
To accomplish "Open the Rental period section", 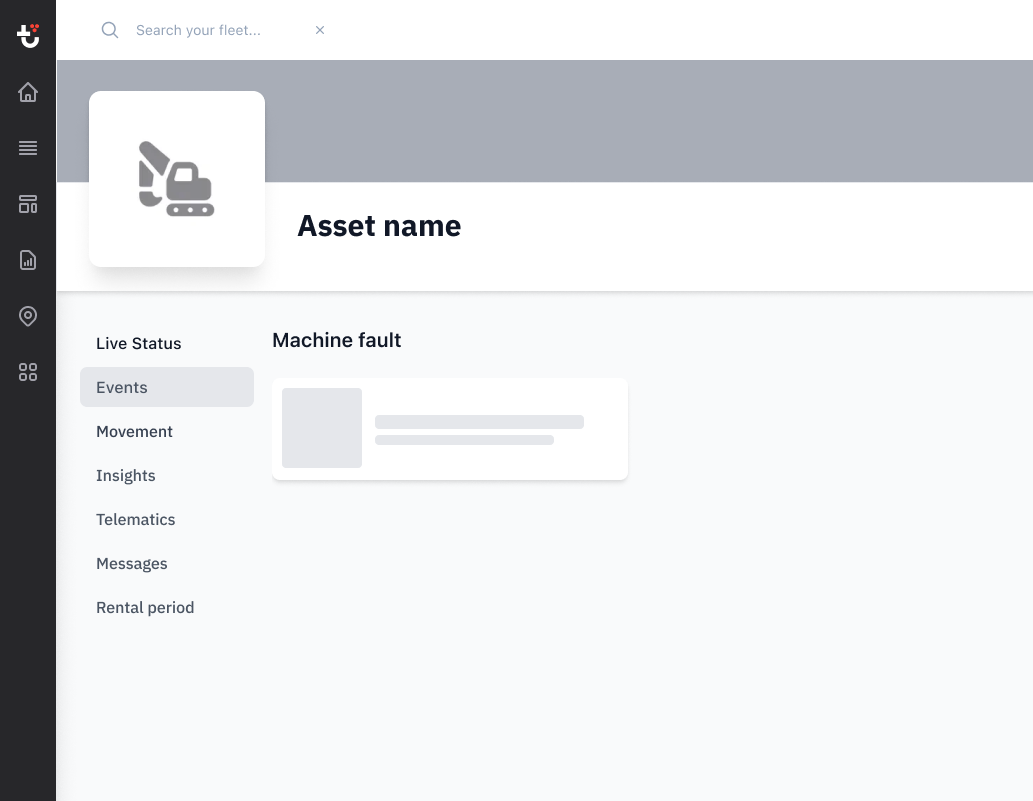I will point(145,607).
